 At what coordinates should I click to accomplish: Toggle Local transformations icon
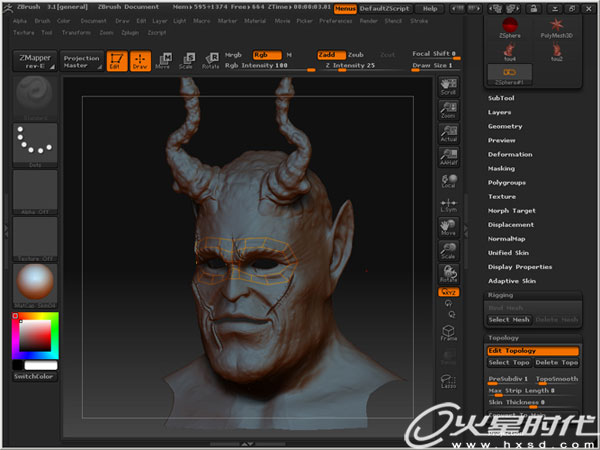click(x=448, y=181)
